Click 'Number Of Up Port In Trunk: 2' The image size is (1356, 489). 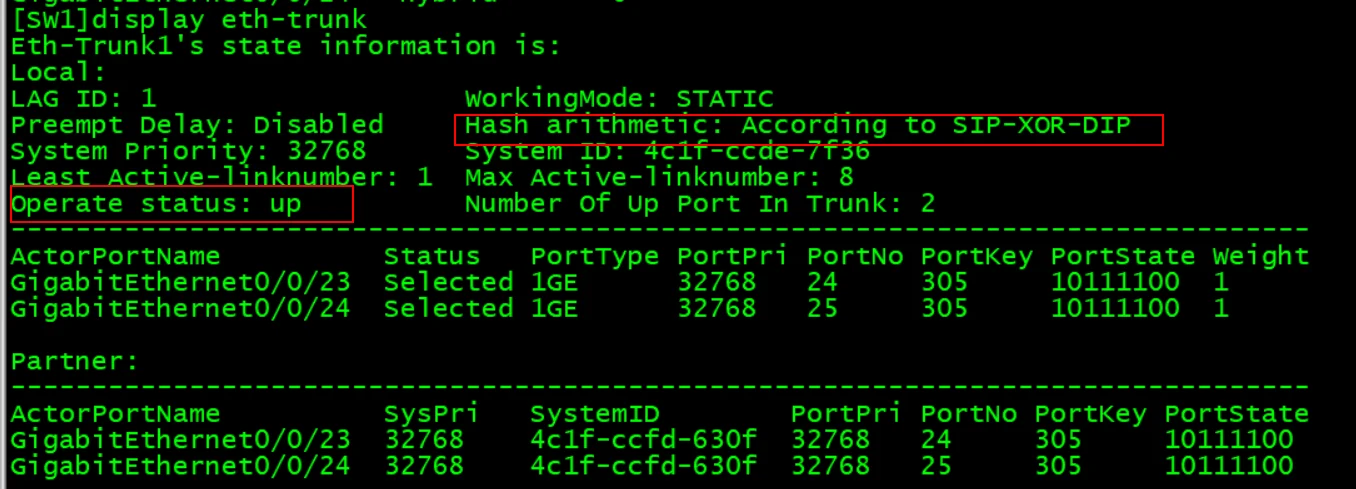pyautogui.click(x=700, y=204)
